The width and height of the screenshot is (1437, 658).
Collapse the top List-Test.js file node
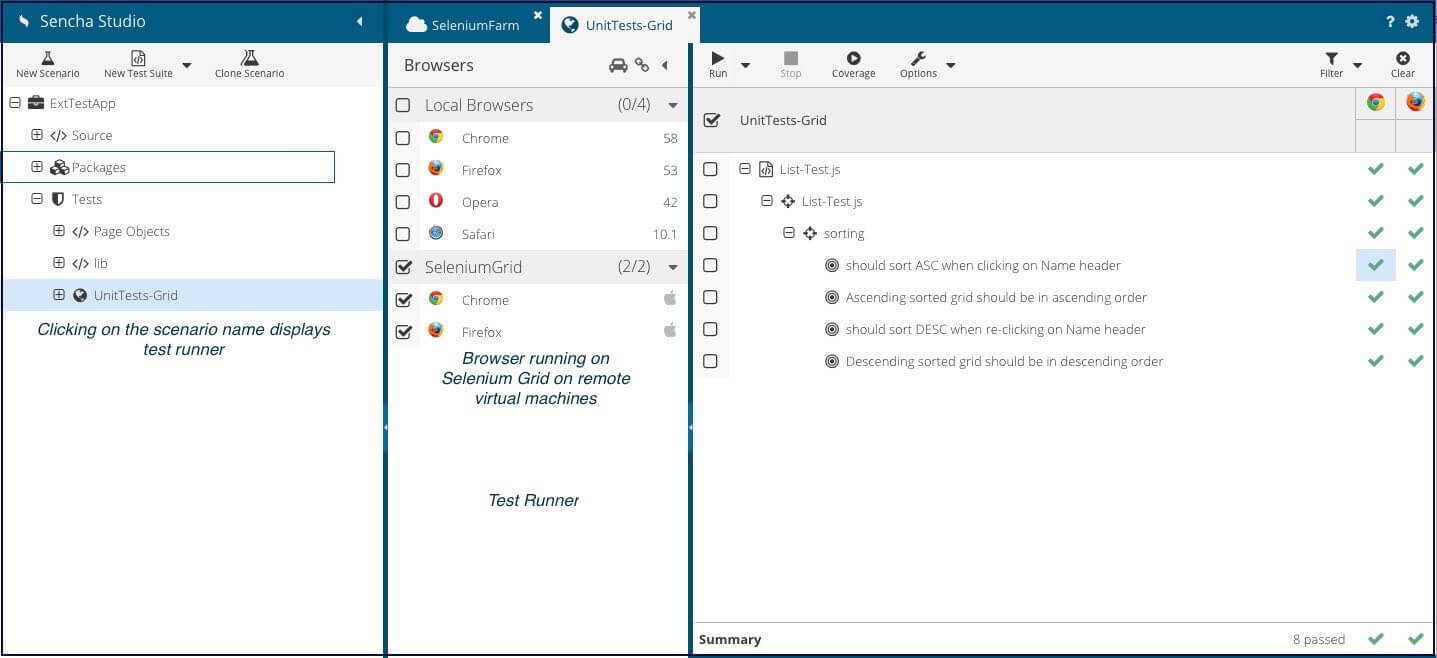coord(745,169)
